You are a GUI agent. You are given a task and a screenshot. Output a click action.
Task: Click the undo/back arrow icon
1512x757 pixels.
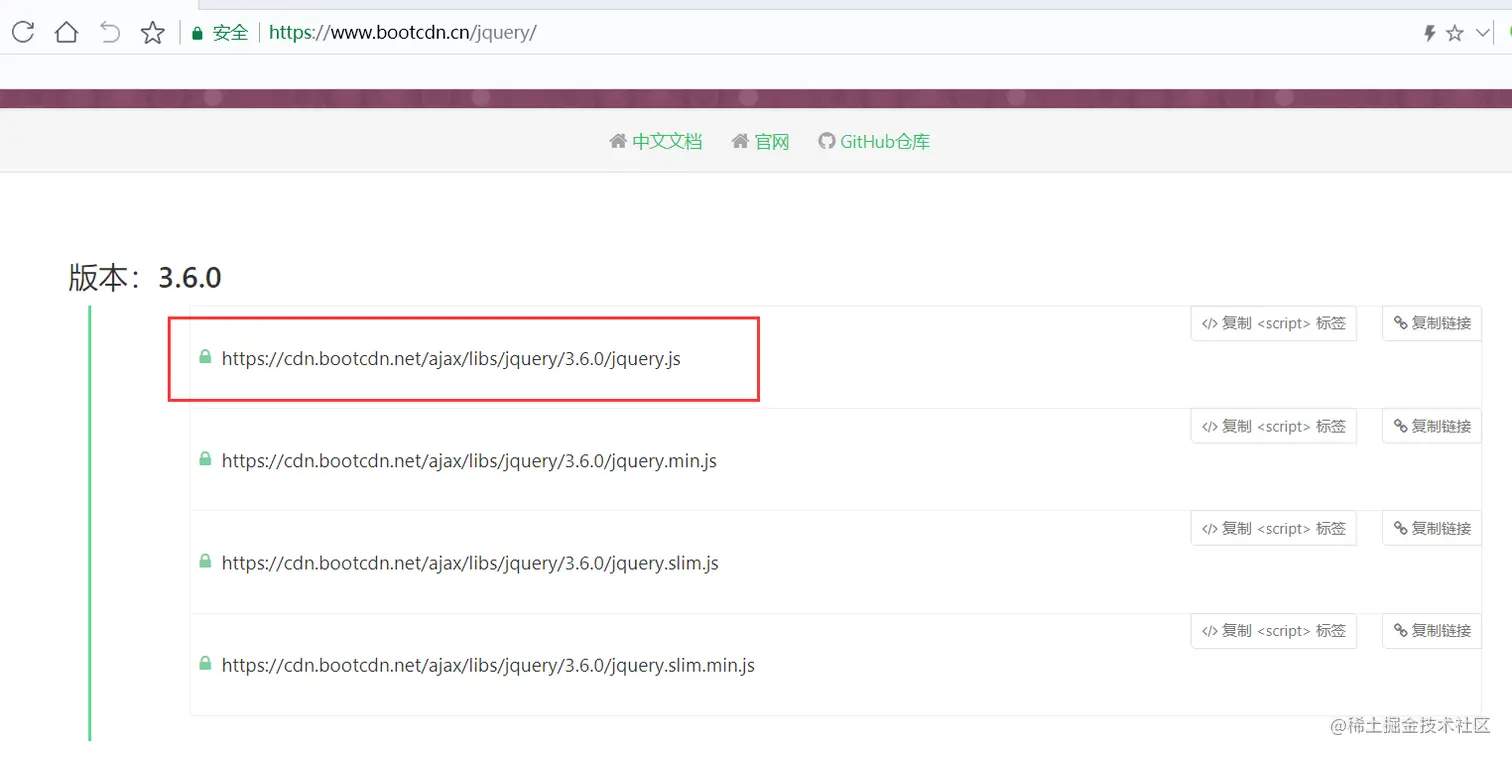pyautogui.click(x=109, y=32)
